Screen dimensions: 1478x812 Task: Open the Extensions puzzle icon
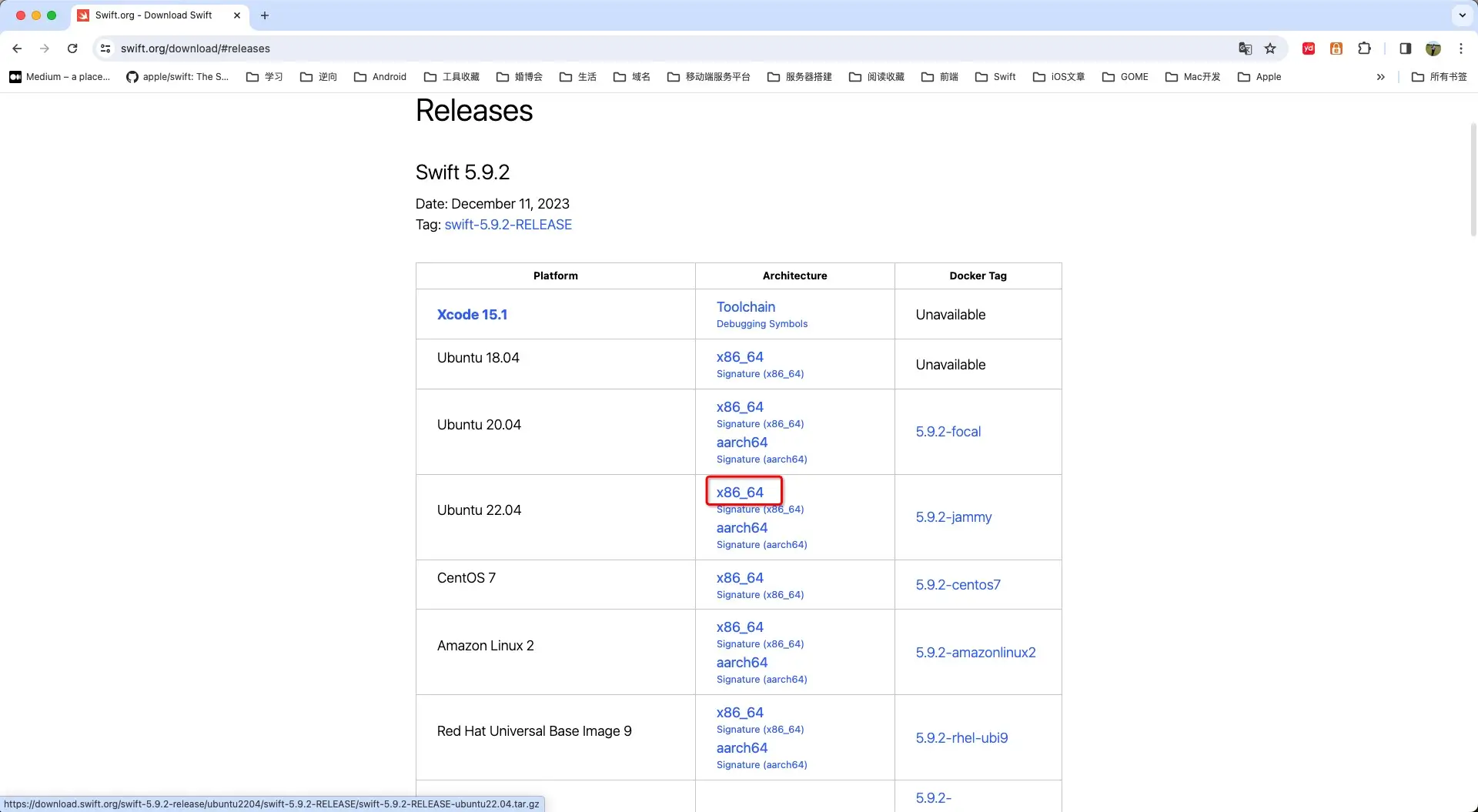[1364, 48]
